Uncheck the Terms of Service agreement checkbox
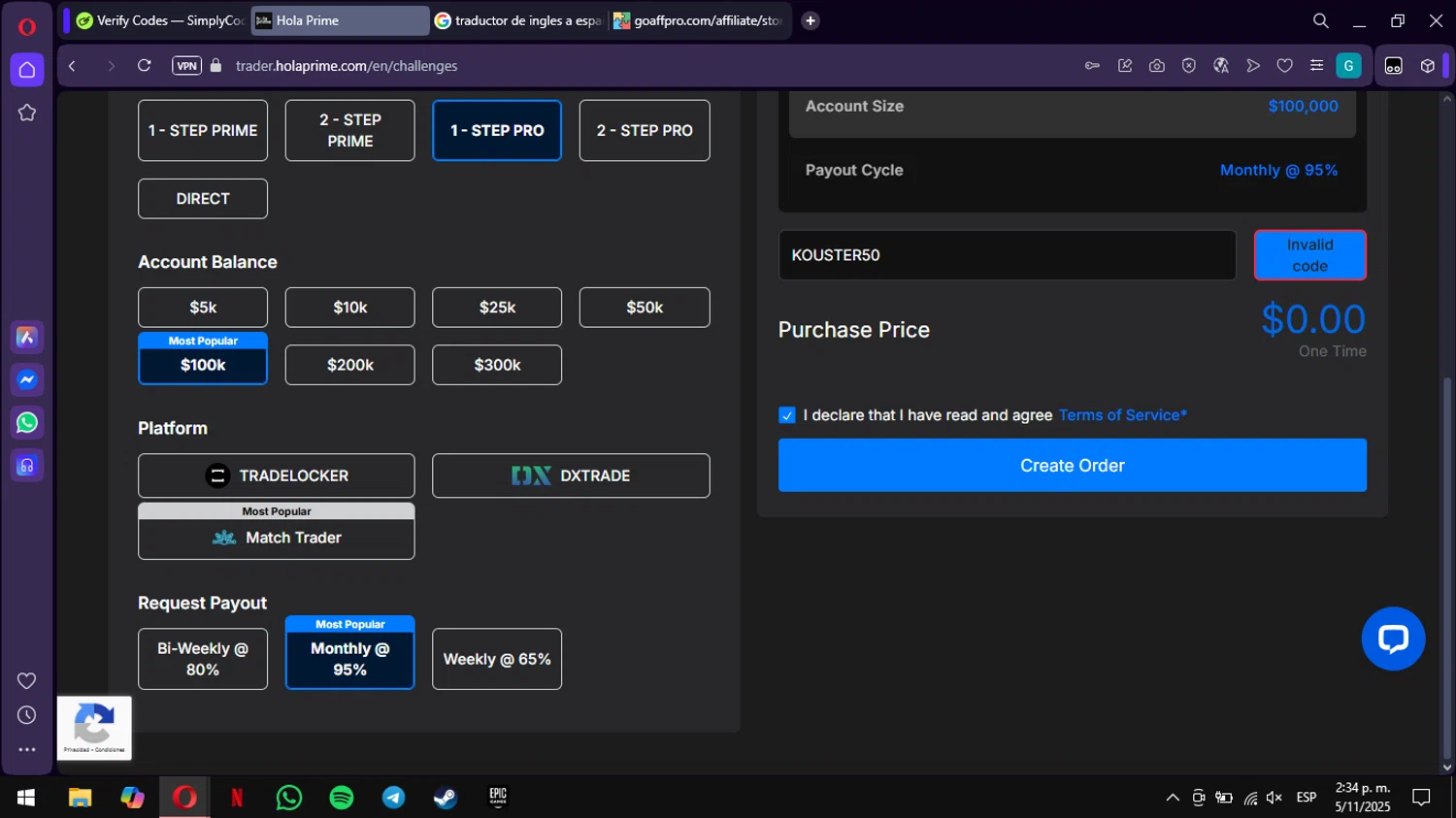Image resolution: width=1456 pixels, height=818 pixels. (787, 415)
